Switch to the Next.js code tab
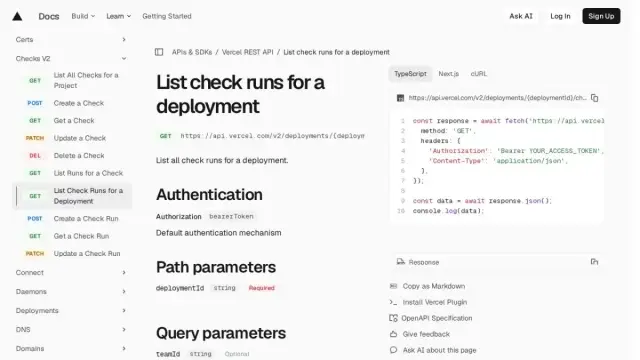The height and width of the screenshot is (360, 640). coord(449,74)
